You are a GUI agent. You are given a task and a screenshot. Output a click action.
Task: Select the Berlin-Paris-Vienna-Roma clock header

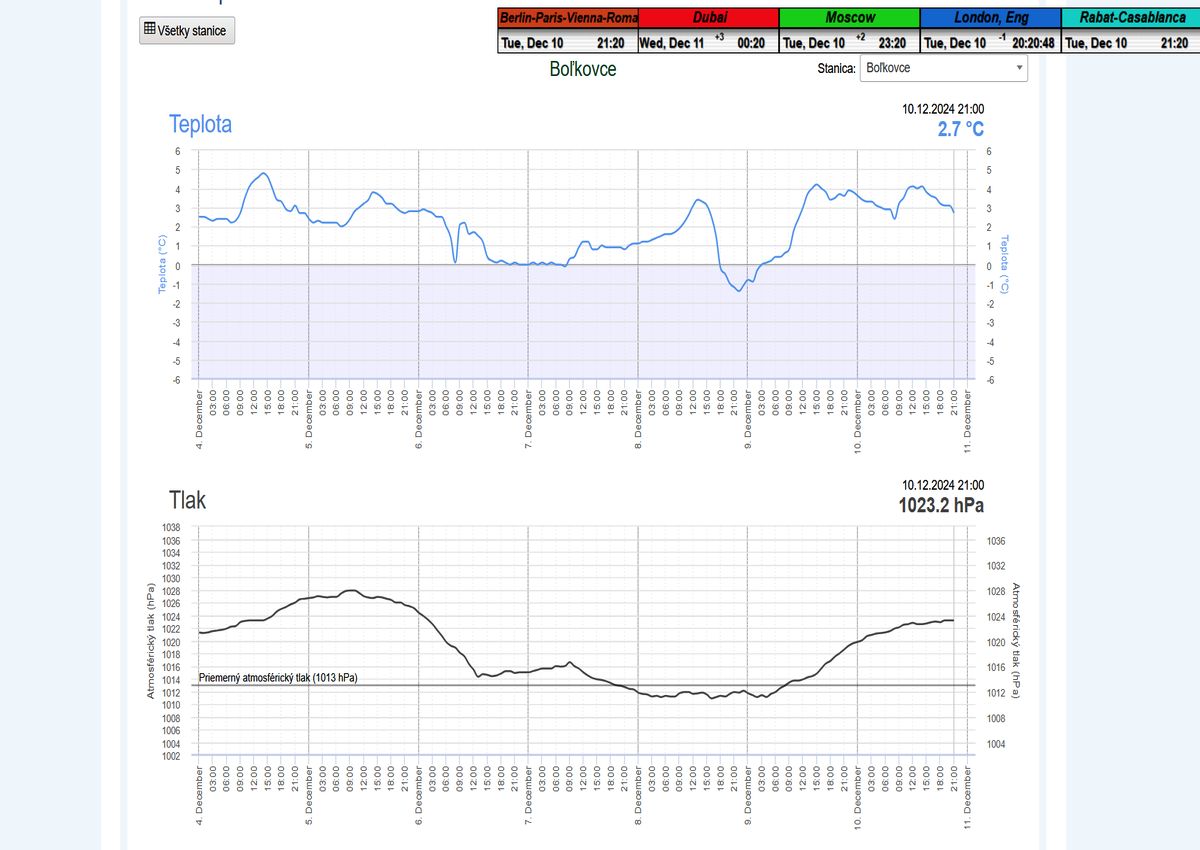pyautogui.click(x=568, y=17)
